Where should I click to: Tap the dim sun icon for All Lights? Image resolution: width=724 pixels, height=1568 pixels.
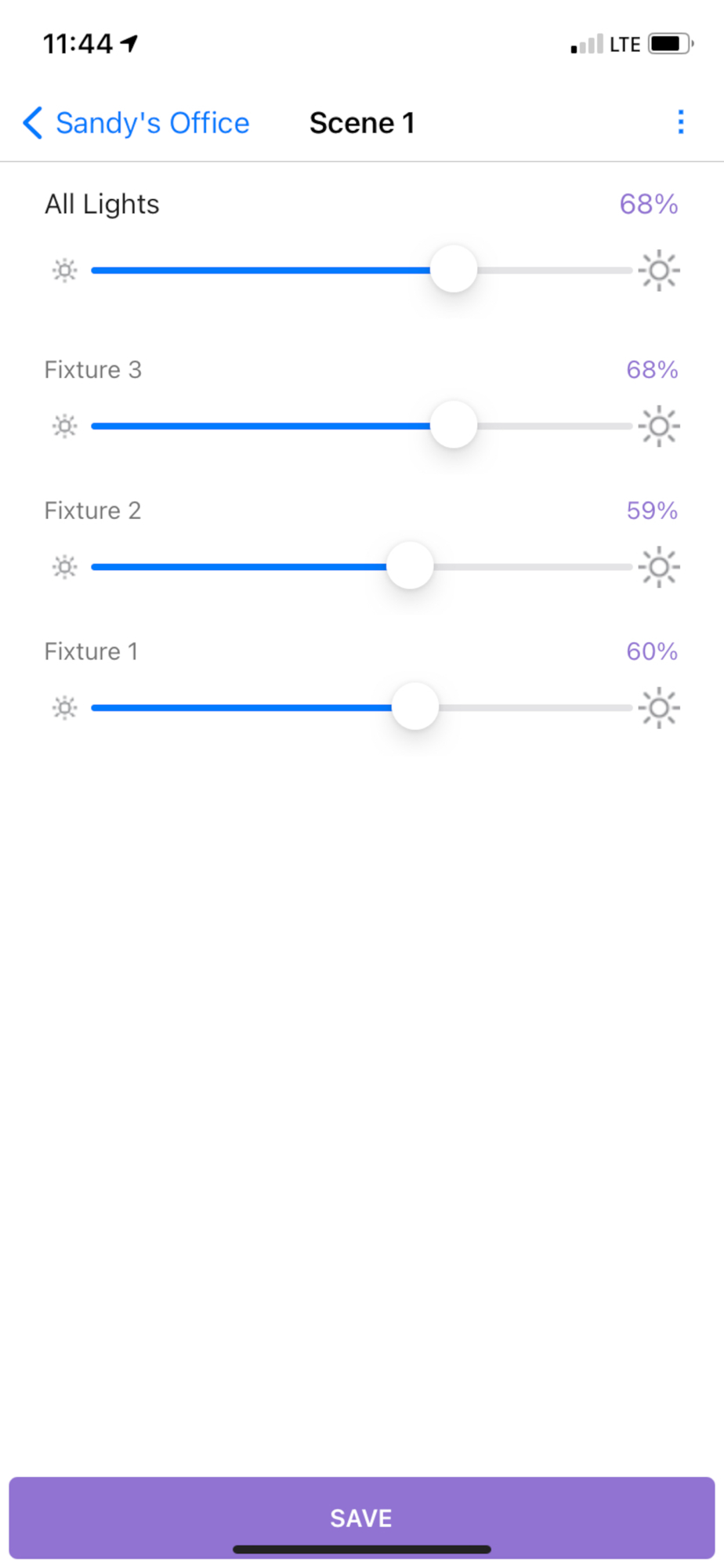pos(65,270)
